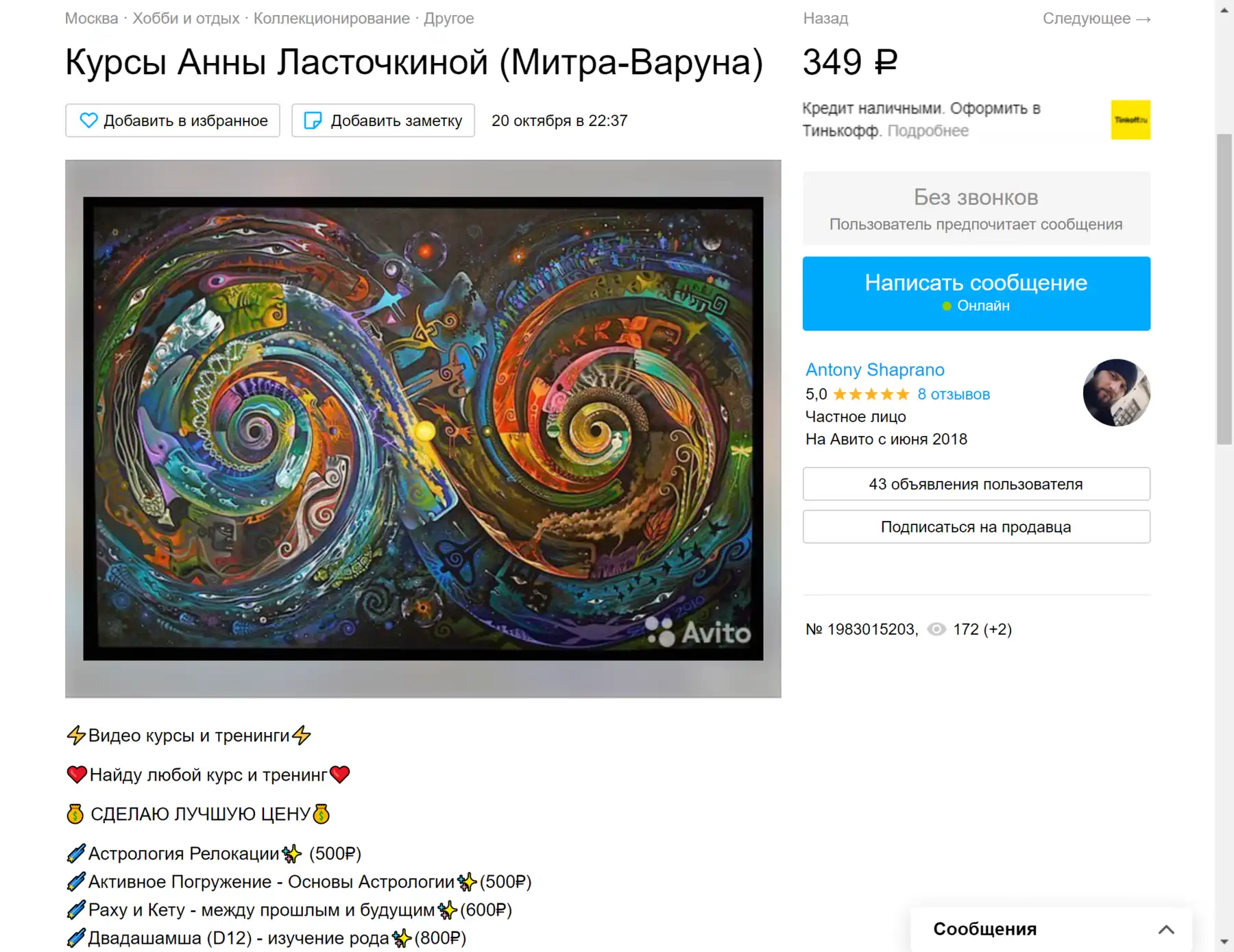Image resolution: width=1234 pixels, height=952 pixels.
Task: Click Подписаться на продавца button
Action: (x=976, y=527)
